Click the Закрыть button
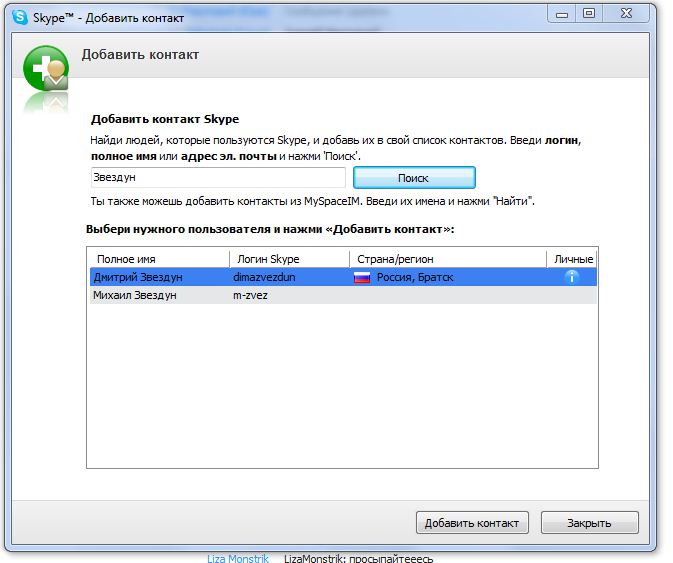The image size is (673, 563). click(x=589, y=523)
